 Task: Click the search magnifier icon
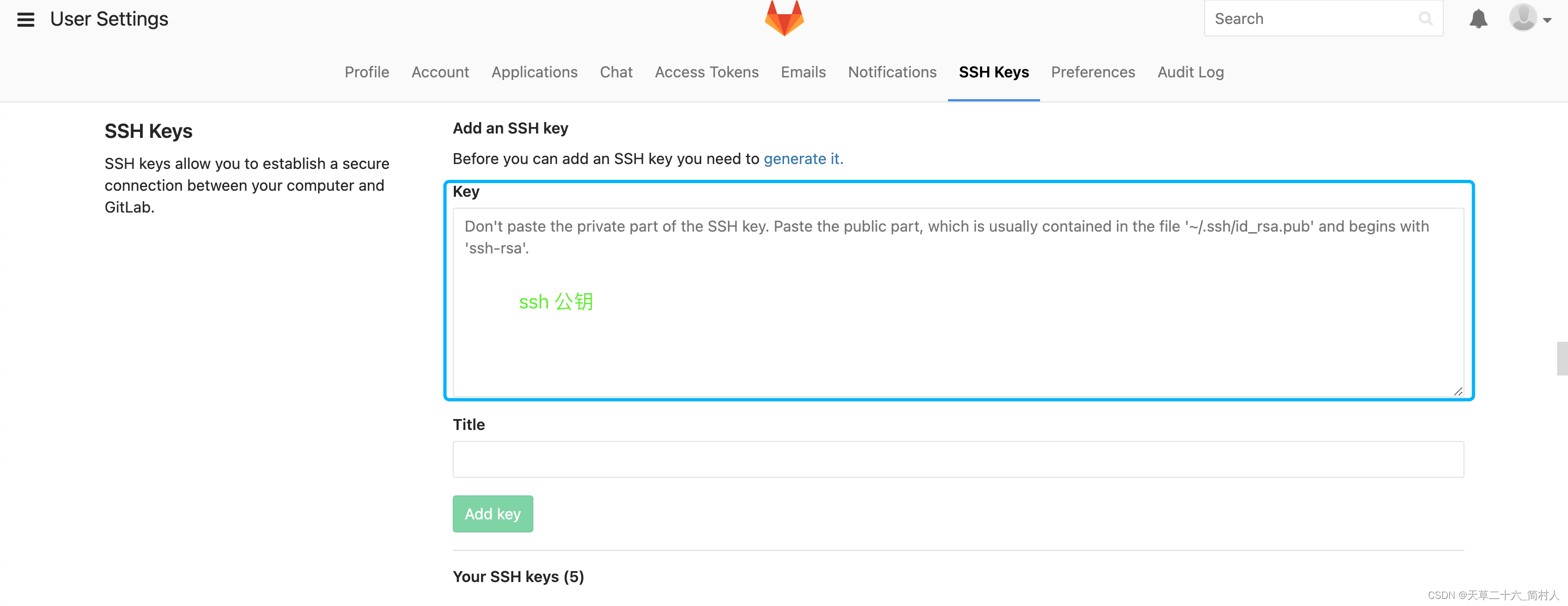click(1426, 19)
